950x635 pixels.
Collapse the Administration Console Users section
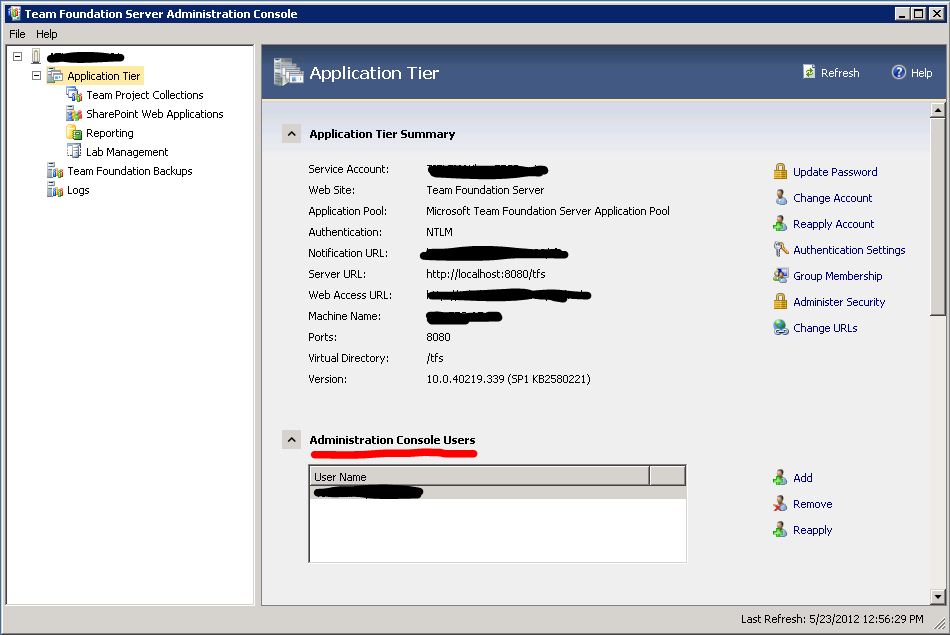[x=291, y=439]
